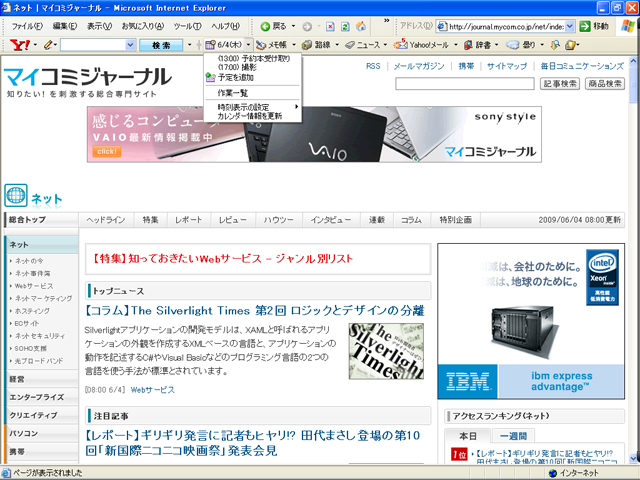Open the 表示(V) menu
The width and height of the screenshot is (640, 480).
[99, 26]
